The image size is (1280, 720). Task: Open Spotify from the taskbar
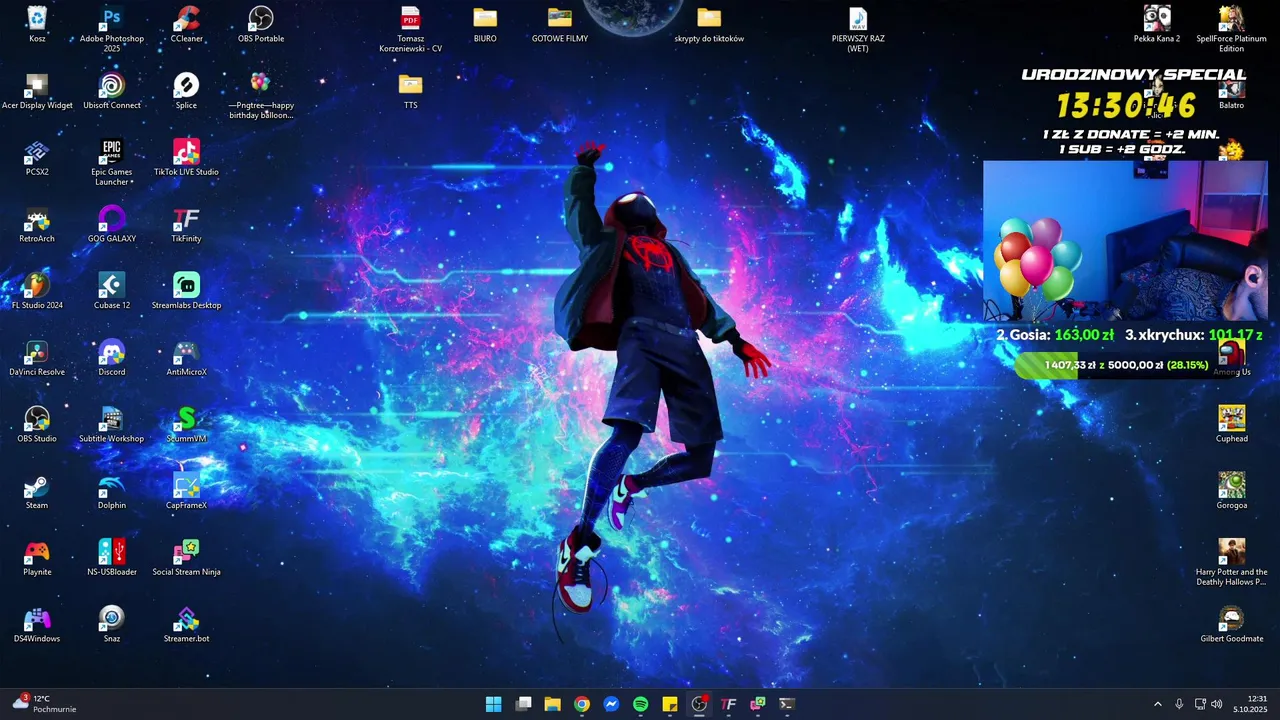click(640, 704)
